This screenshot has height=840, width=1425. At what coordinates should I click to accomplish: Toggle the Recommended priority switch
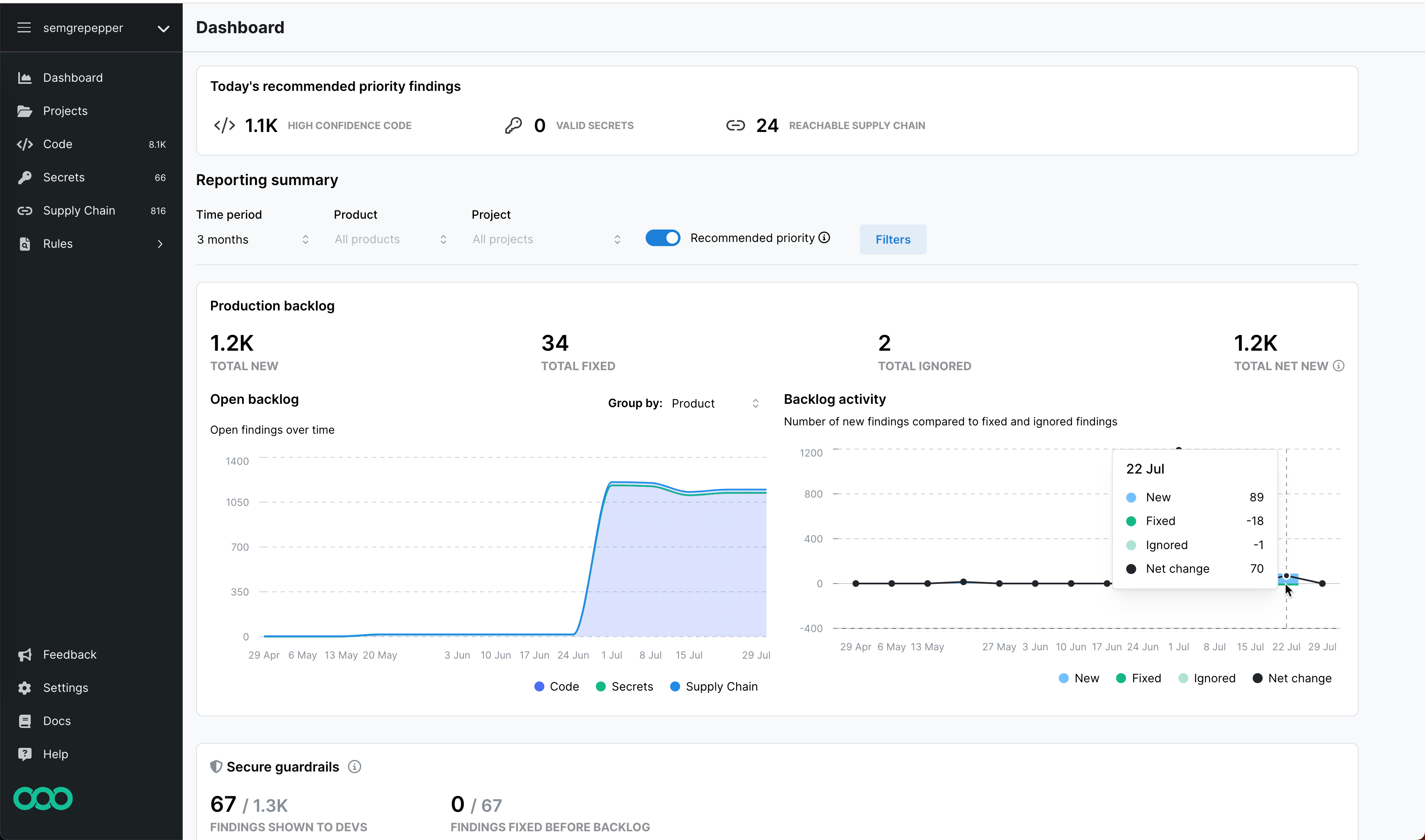coord(663,238)
